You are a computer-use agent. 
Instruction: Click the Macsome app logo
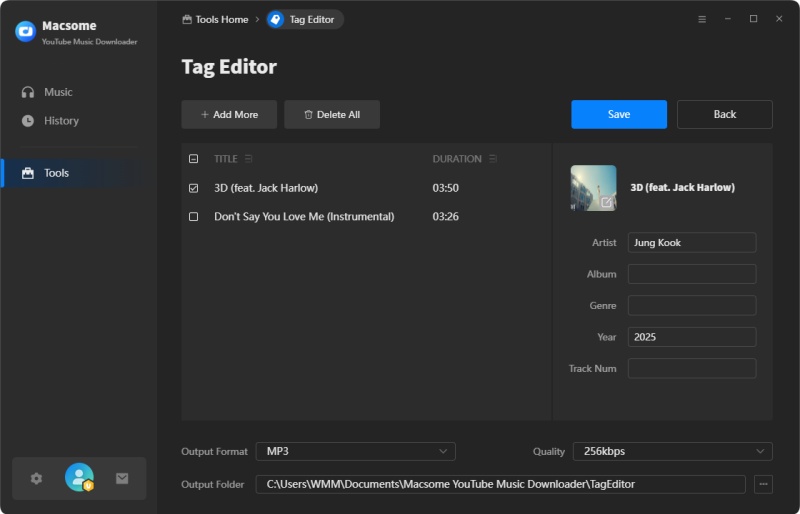point(25,31)
